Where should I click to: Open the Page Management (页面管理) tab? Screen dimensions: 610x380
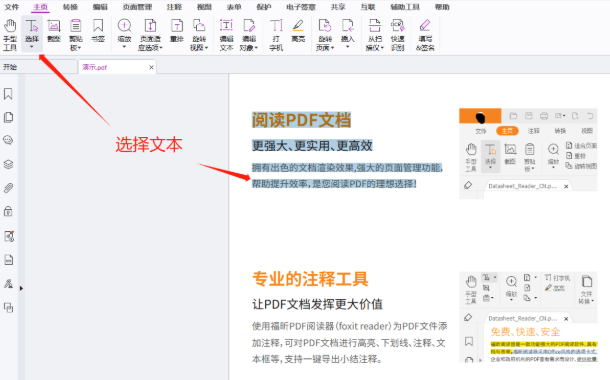tap(137, 7)
